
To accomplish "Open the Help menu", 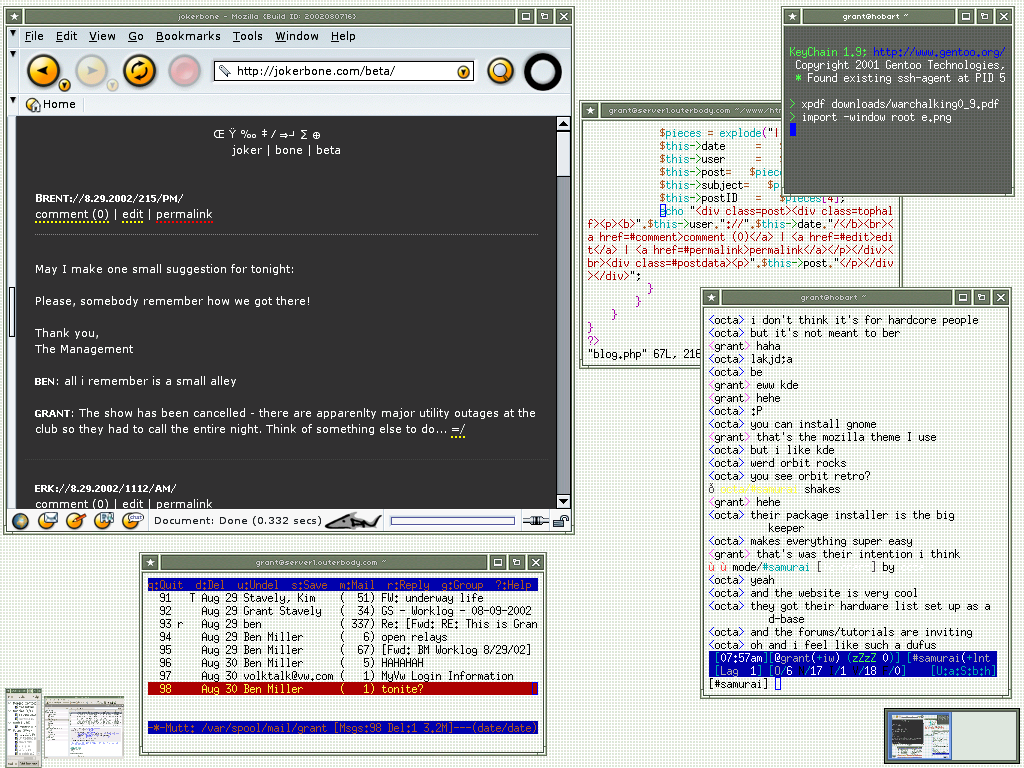I will coord(343,37).
